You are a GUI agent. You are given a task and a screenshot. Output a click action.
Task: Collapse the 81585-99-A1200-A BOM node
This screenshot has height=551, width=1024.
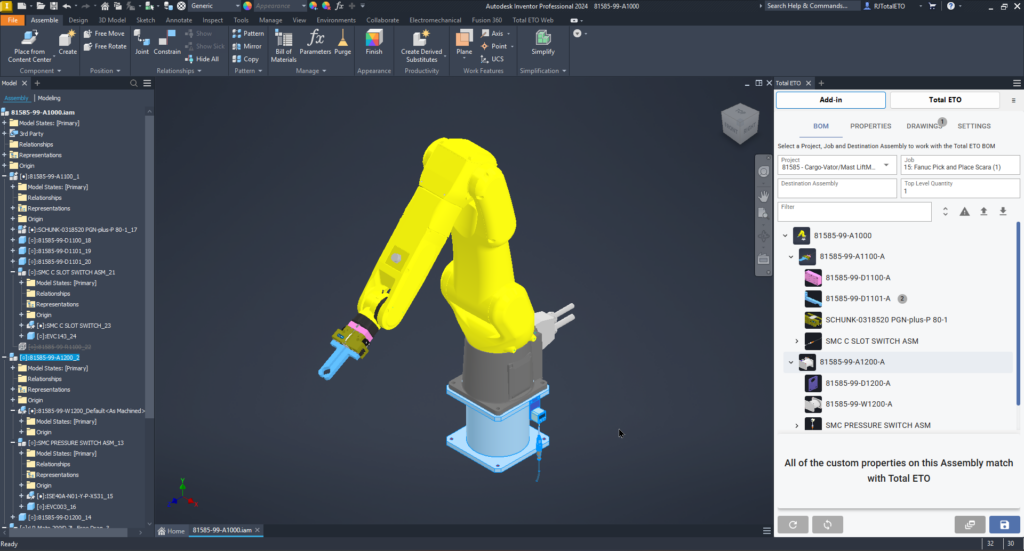coord(791,362)
